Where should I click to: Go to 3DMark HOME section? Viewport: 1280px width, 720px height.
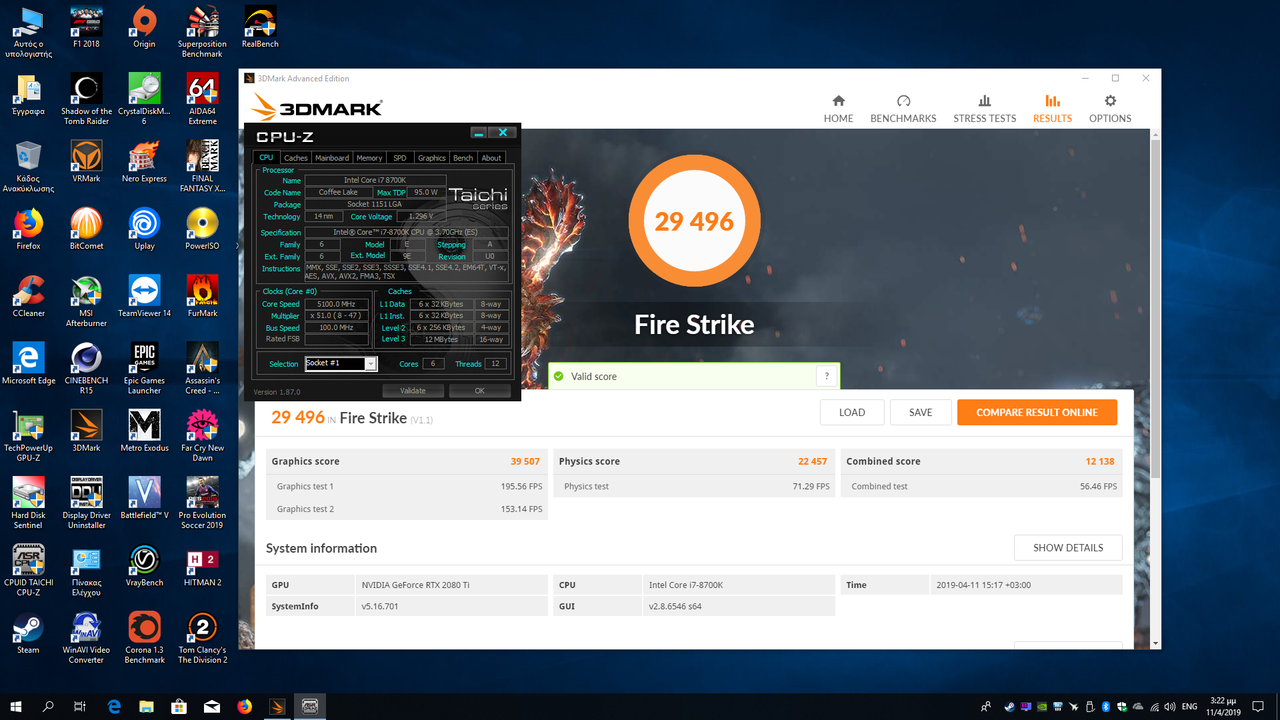[838, 109]
